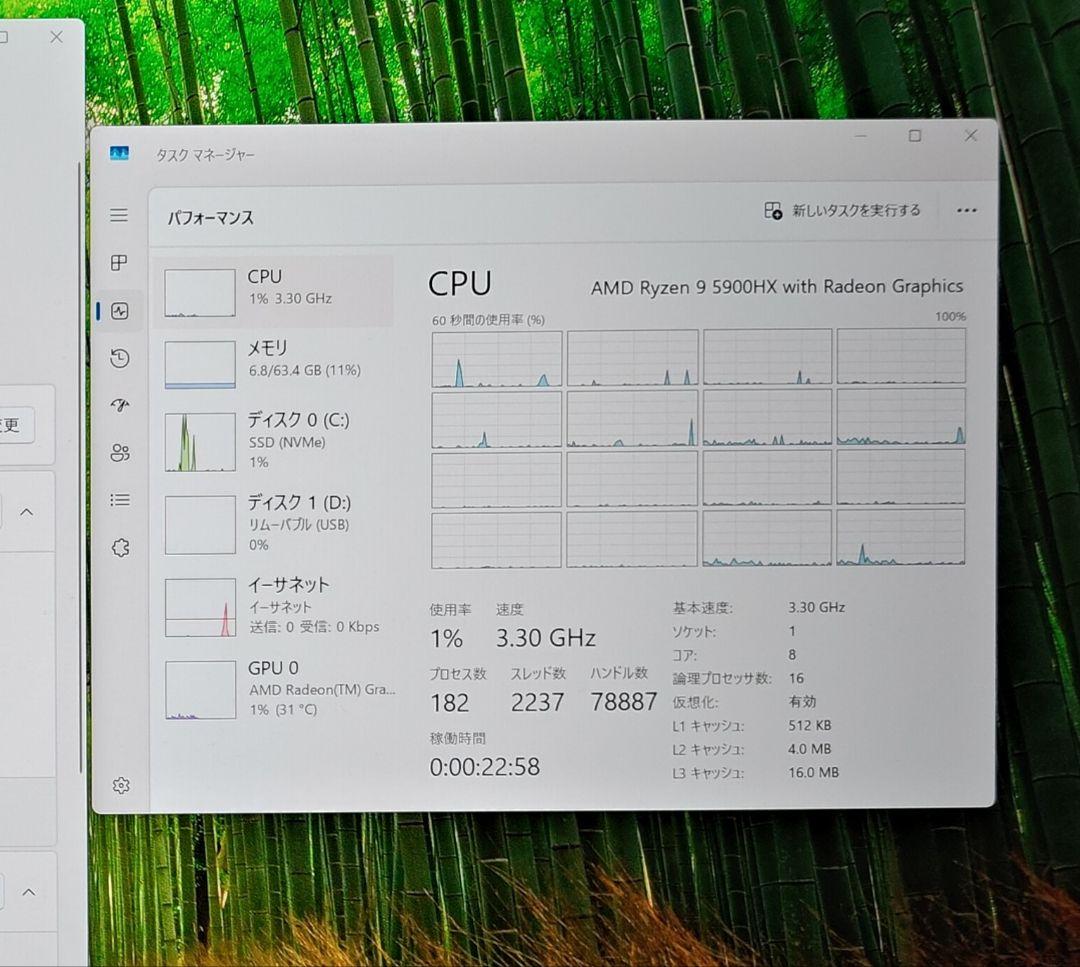1080x967 pixels.
Task: Click the ハンドル数 value 78887
Action: tap(623, 702)
